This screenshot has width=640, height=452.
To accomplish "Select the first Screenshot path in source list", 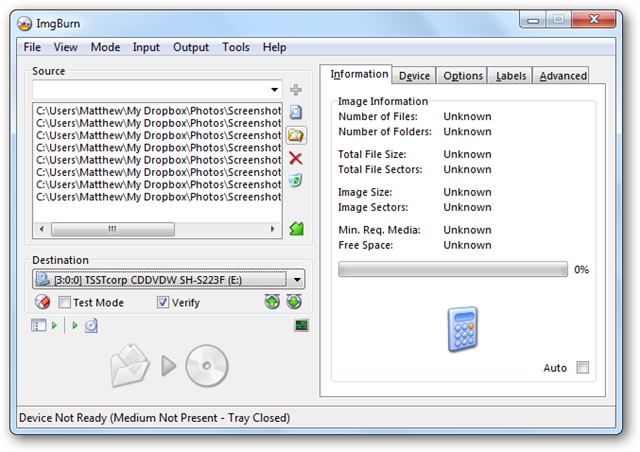I will point(158,111).
